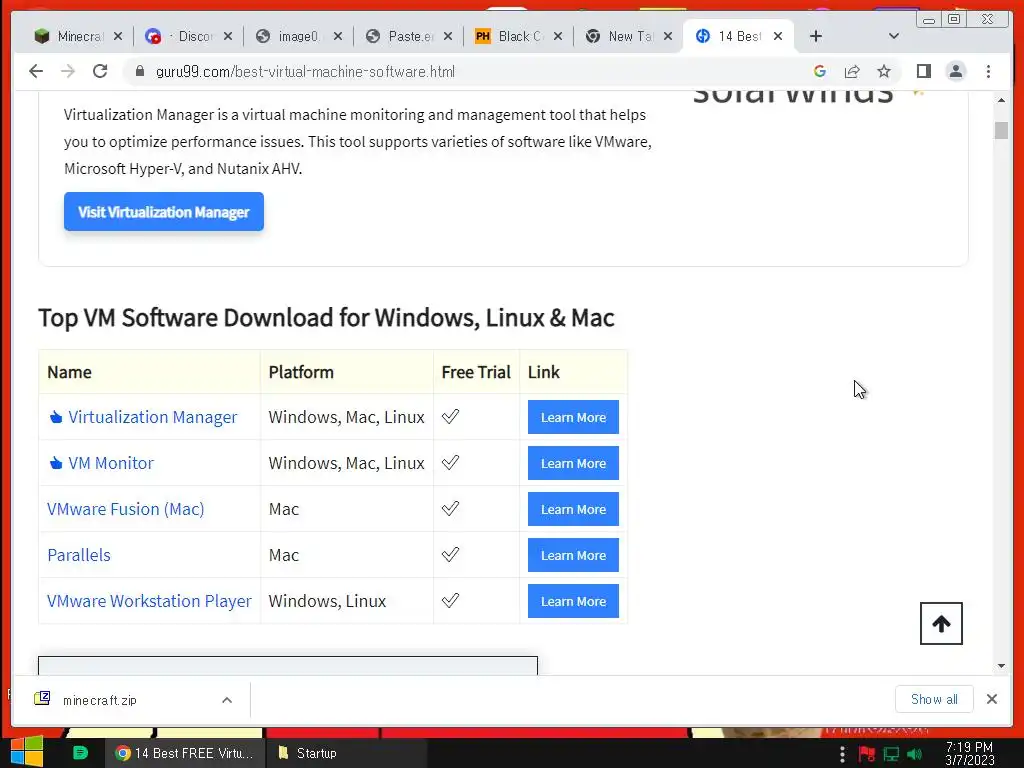This screenshot has height=768, width=1024.
Task: Click the scrollbar up arrow
Action: point(1001,100)
